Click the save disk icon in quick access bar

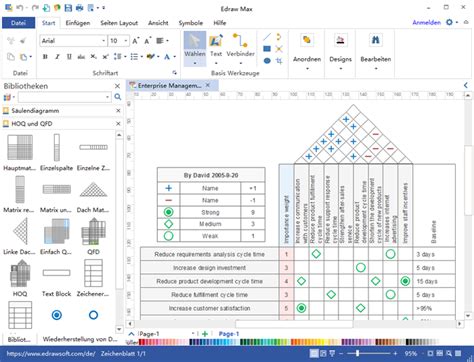[68, 8]
